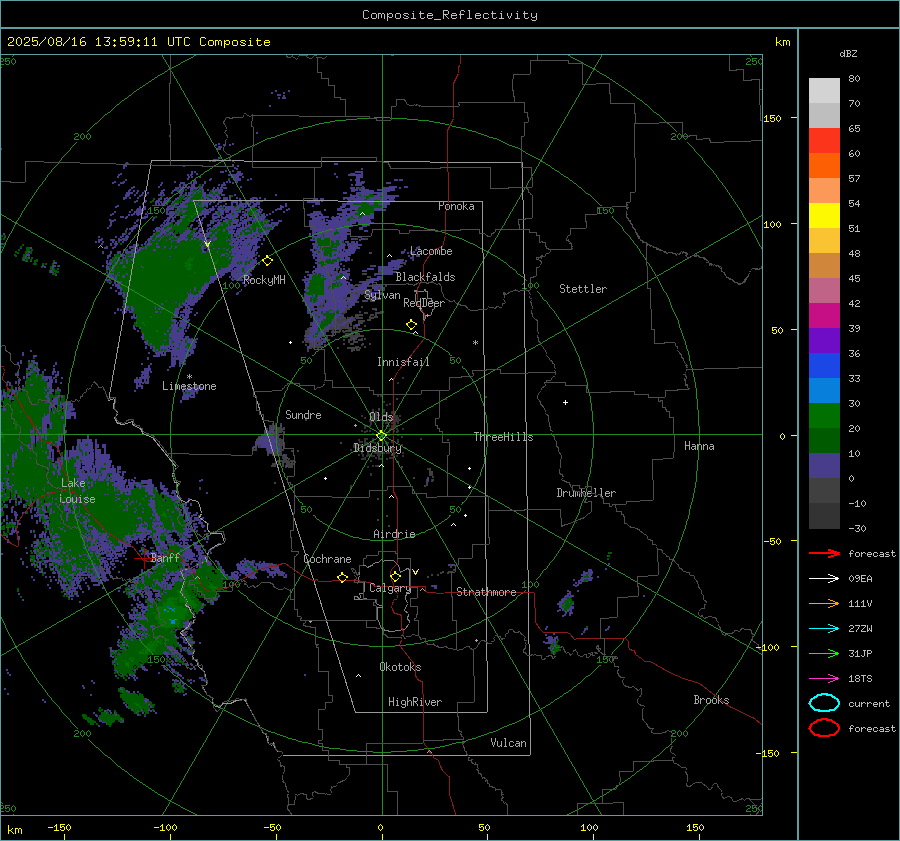Screen dimensions: 900x841
Task: Click the RedDeer city label
Action: point(424,303)
